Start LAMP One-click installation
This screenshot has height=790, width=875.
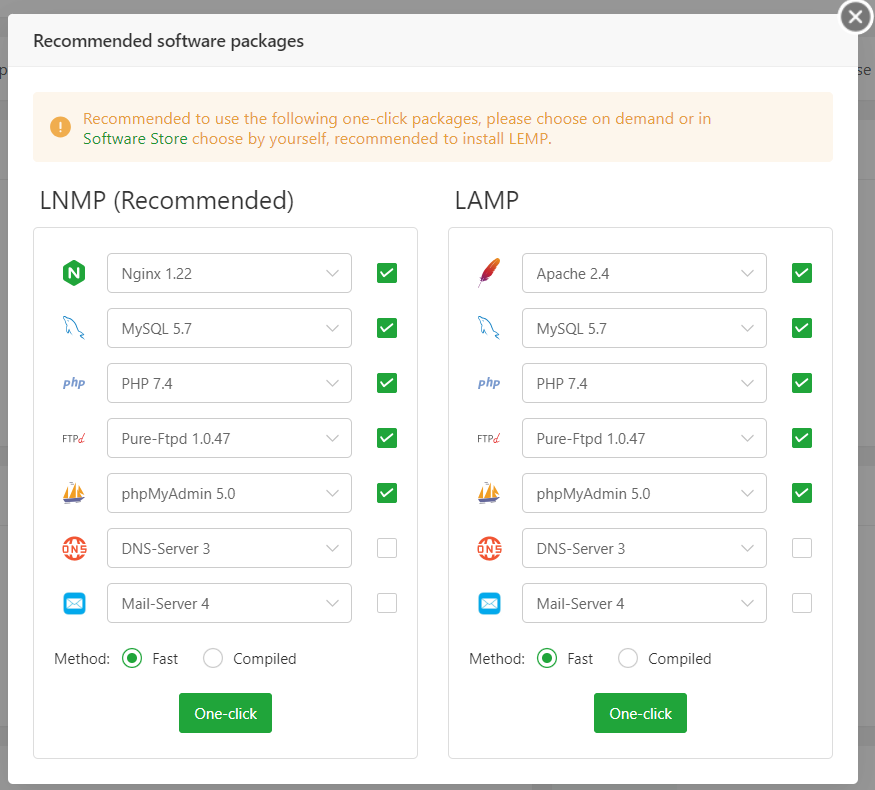pos(641,713)
